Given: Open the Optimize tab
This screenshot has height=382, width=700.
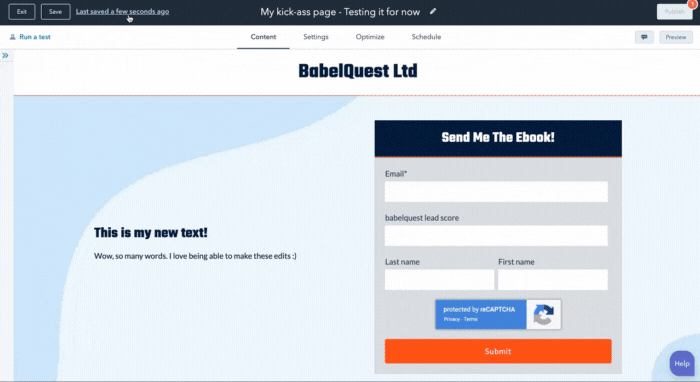Looking at the screenshot, I should [x=370, y=37].
